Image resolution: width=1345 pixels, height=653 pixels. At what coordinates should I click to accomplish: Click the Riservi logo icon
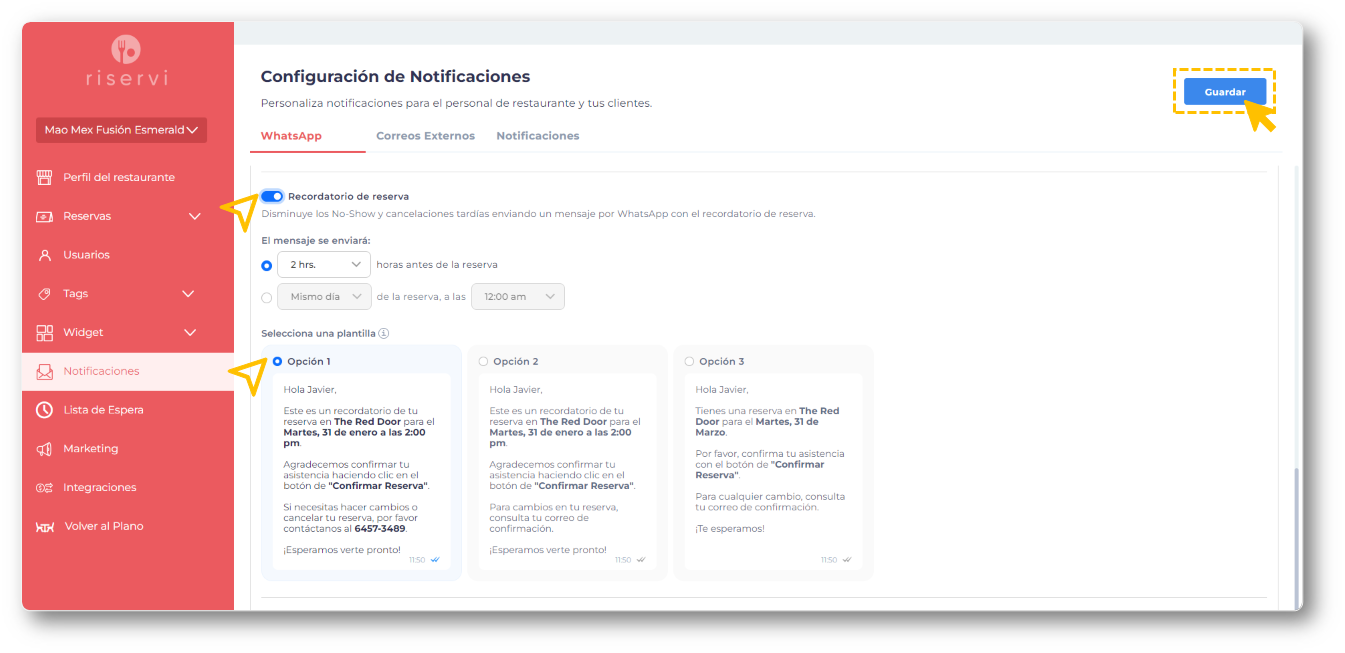[x=126, y=49]
